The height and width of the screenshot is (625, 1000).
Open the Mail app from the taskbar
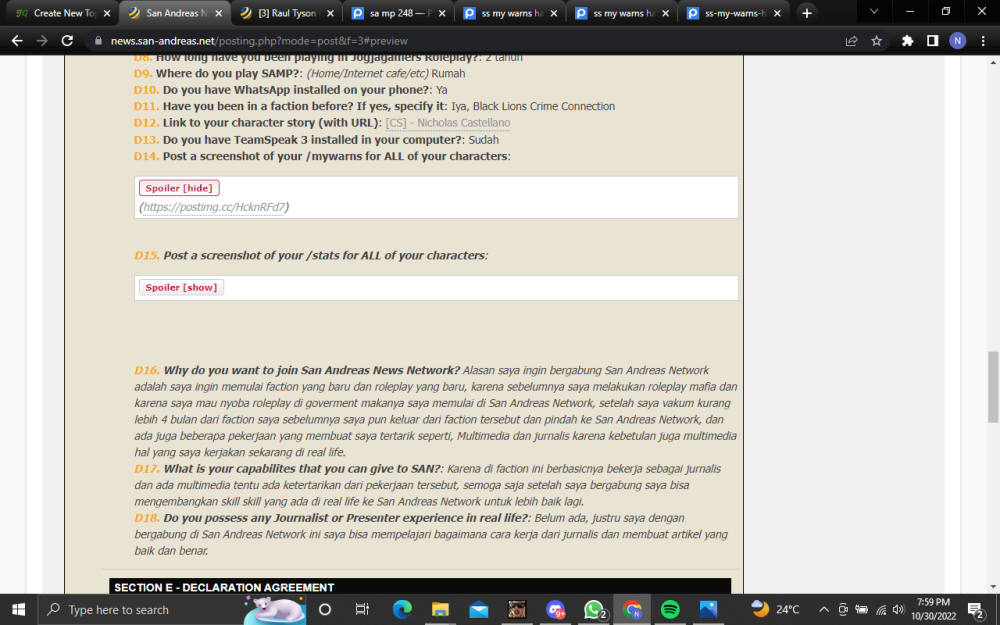(x=478, y=610)
